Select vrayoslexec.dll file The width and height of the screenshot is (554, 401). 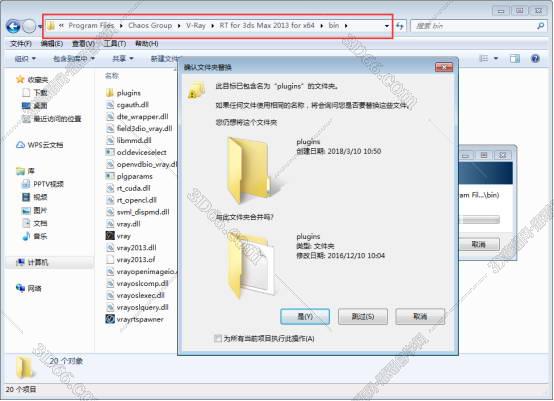click(135, 295)
